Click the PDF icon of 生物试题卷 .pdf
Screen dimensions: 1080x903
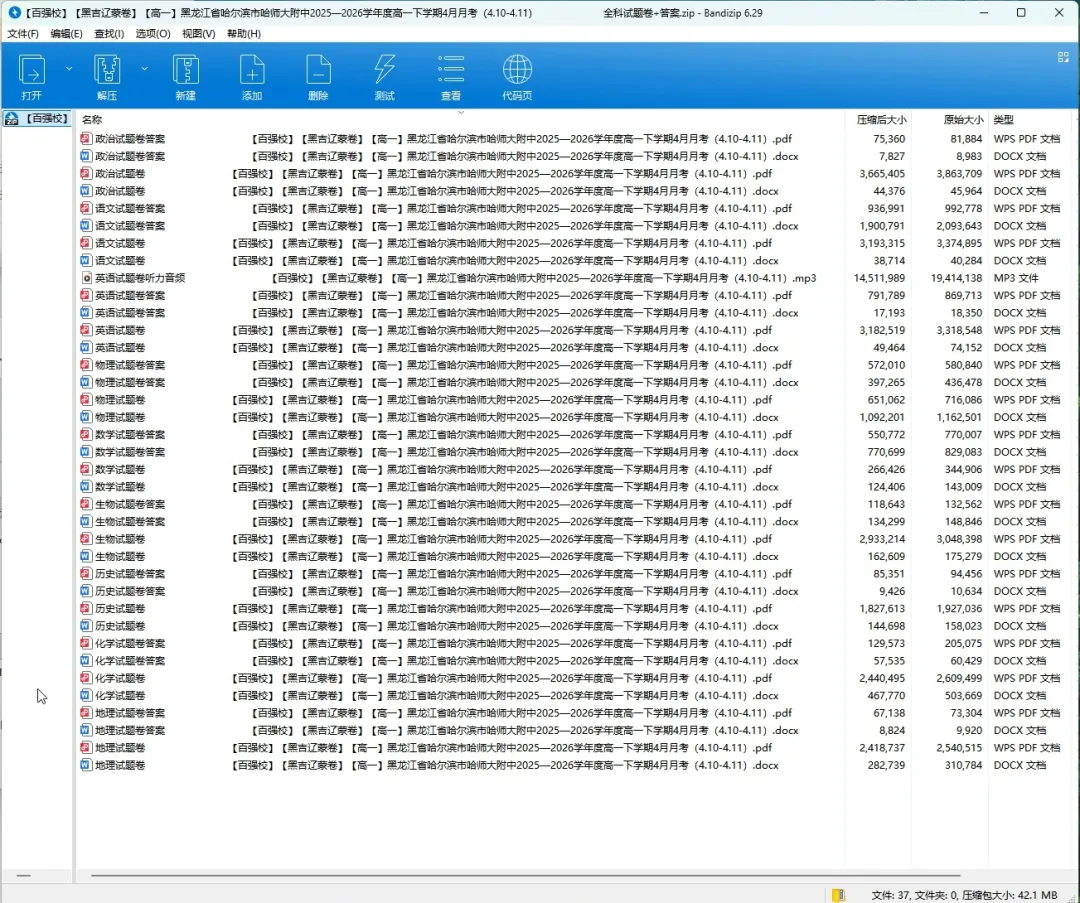point(86,539)
